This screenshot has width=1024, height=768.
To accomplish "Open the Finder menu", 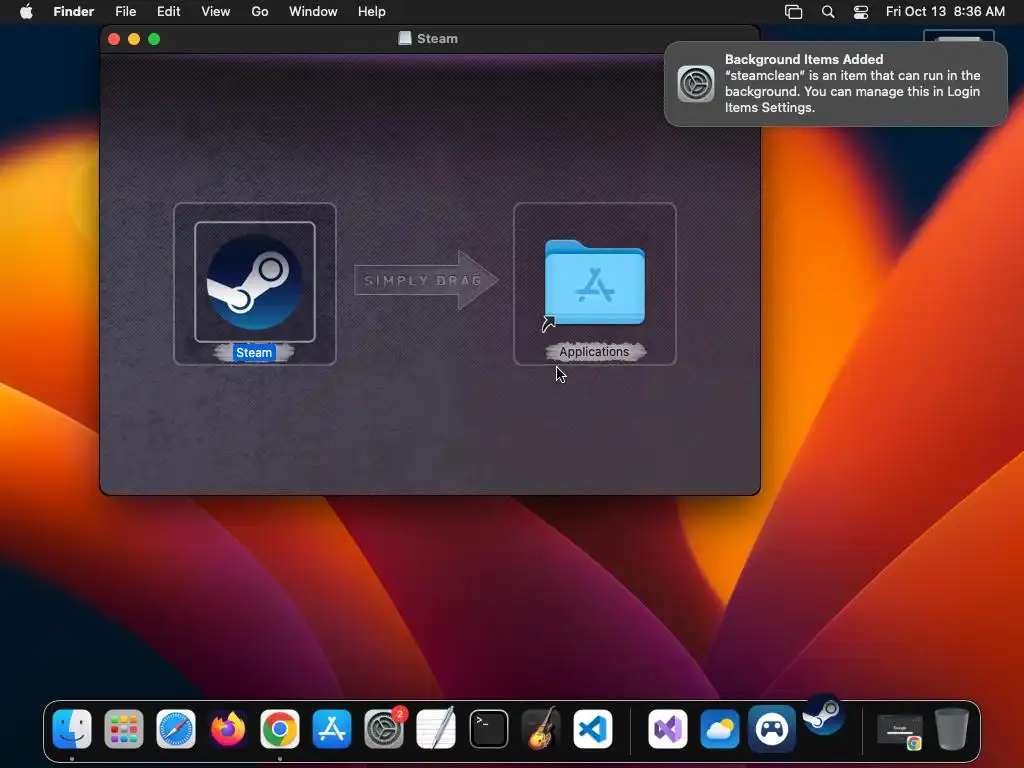I will pyautogui.click(x=74, y=12).
